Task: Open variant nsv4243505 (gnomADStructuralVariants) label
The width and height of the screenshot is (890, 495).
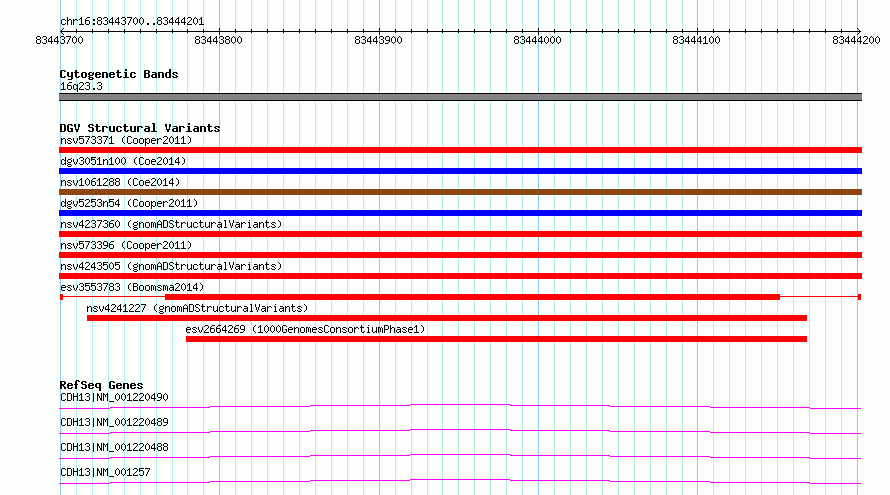Action: pos(171,266)
